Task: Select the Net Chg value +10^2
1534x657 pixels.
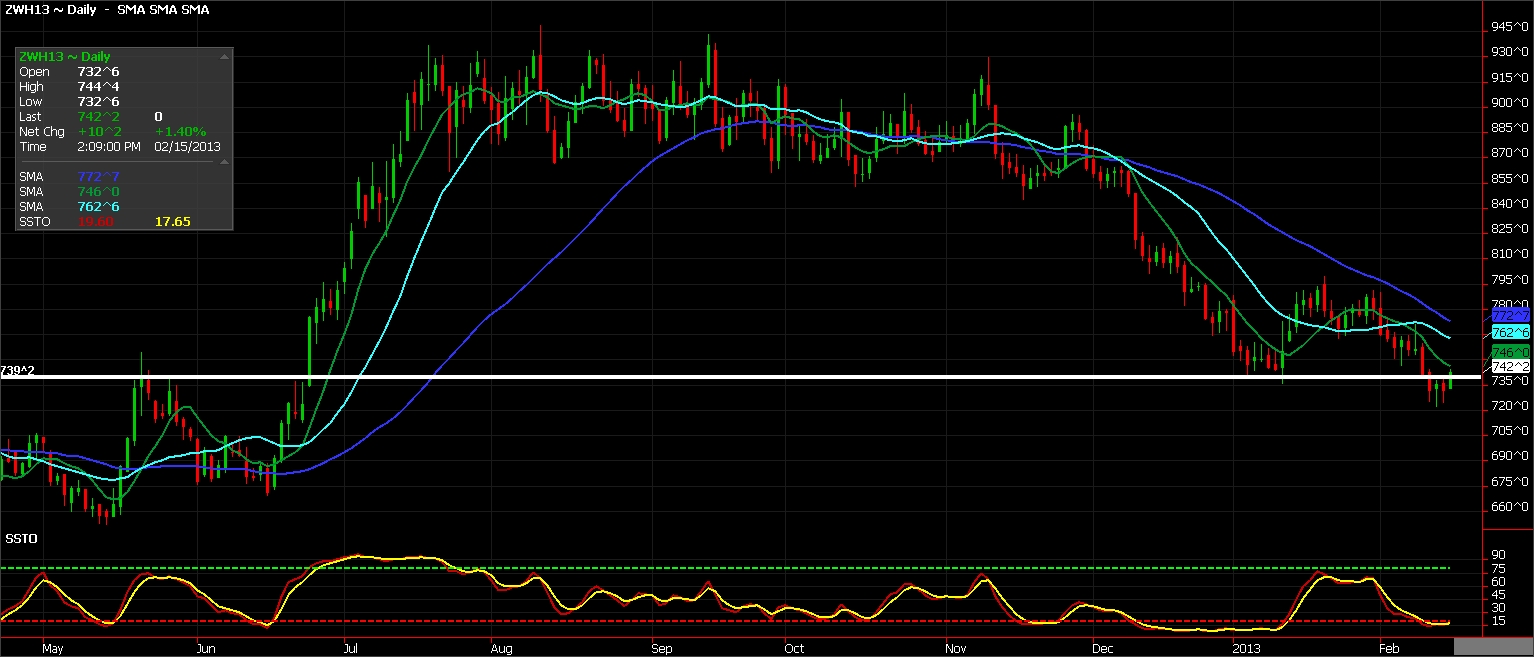Action: pos(98,132)
